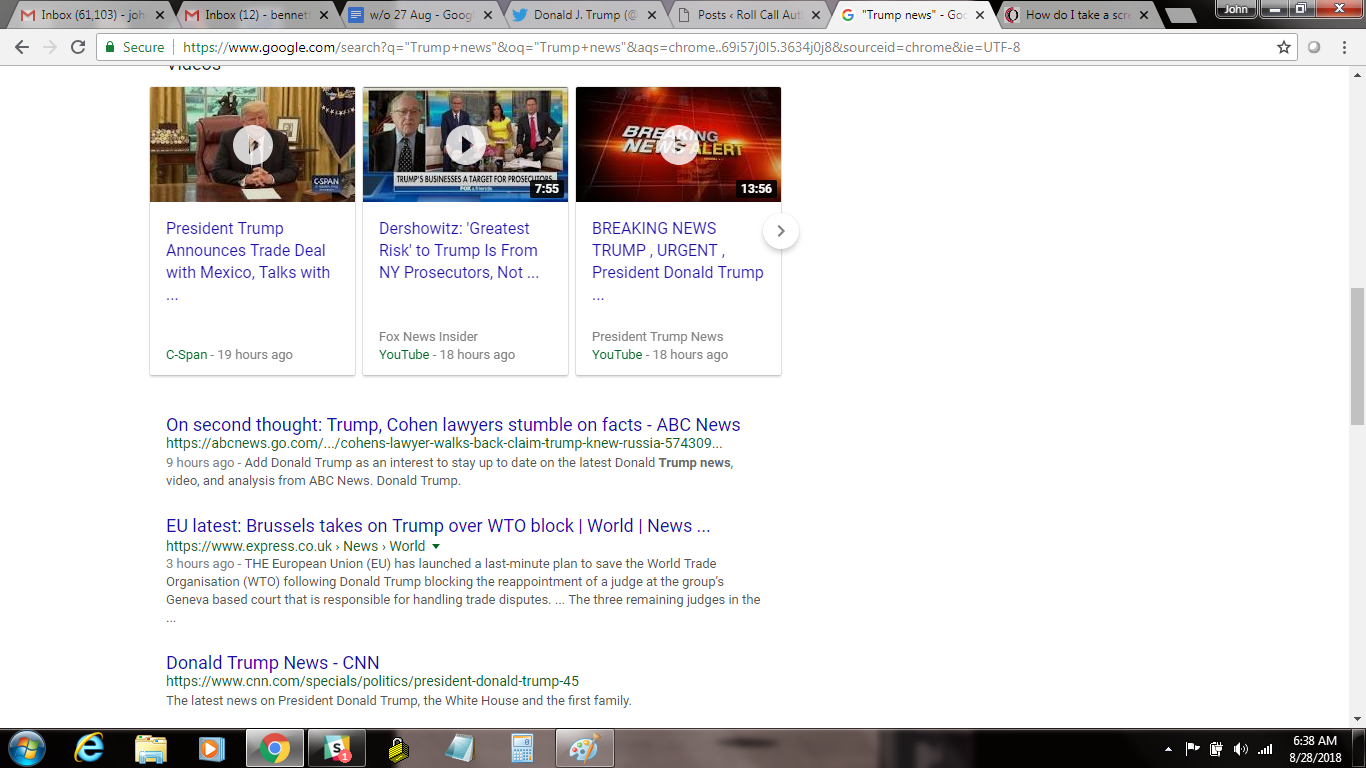The image size is (1366, 768).
Task: Click the "C-Span - 19 hours ago" source text
Action: pyautogui.click(x=230, y=355)
